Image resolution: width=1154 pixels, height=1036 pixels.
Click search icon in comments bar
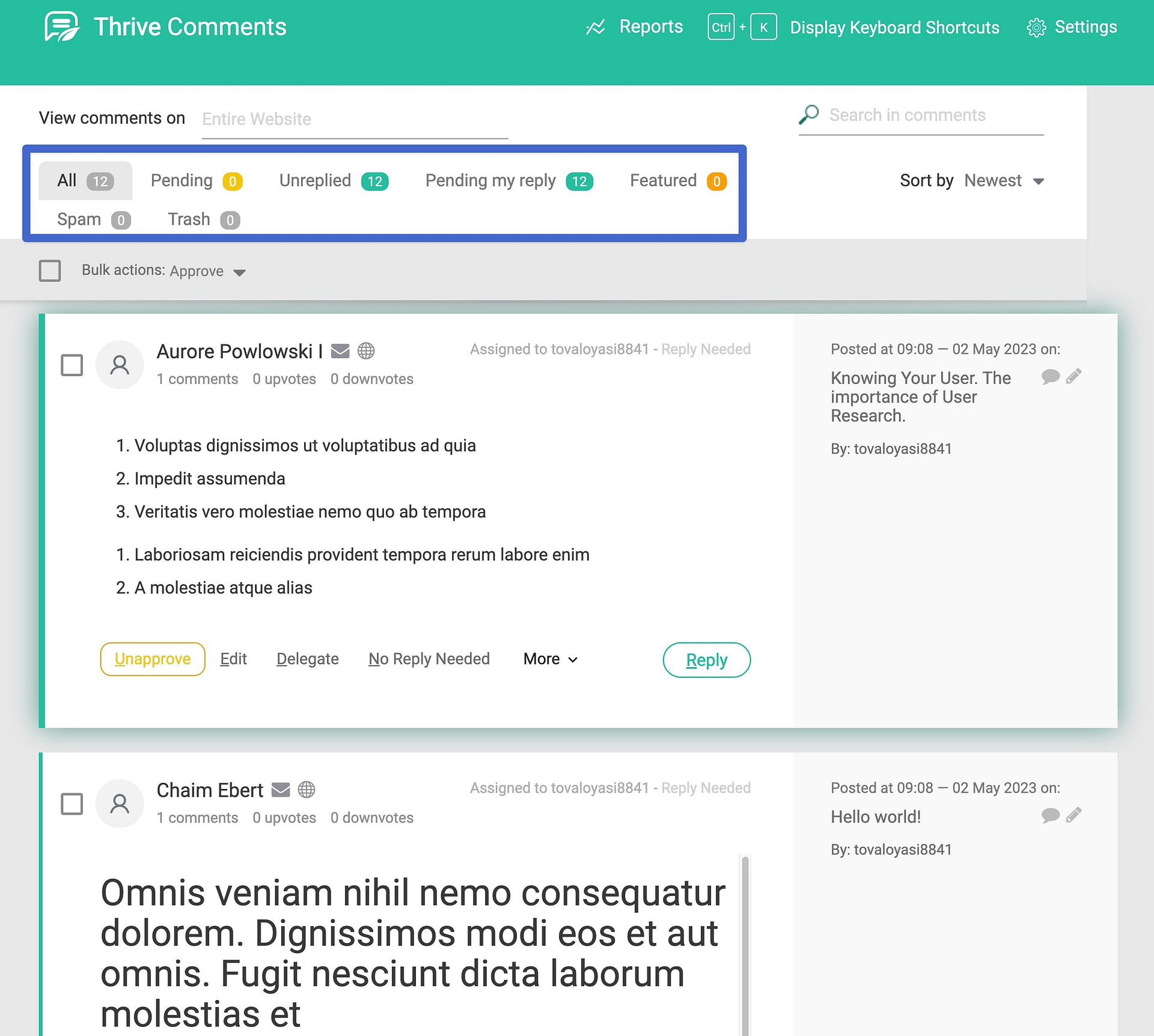809,115
